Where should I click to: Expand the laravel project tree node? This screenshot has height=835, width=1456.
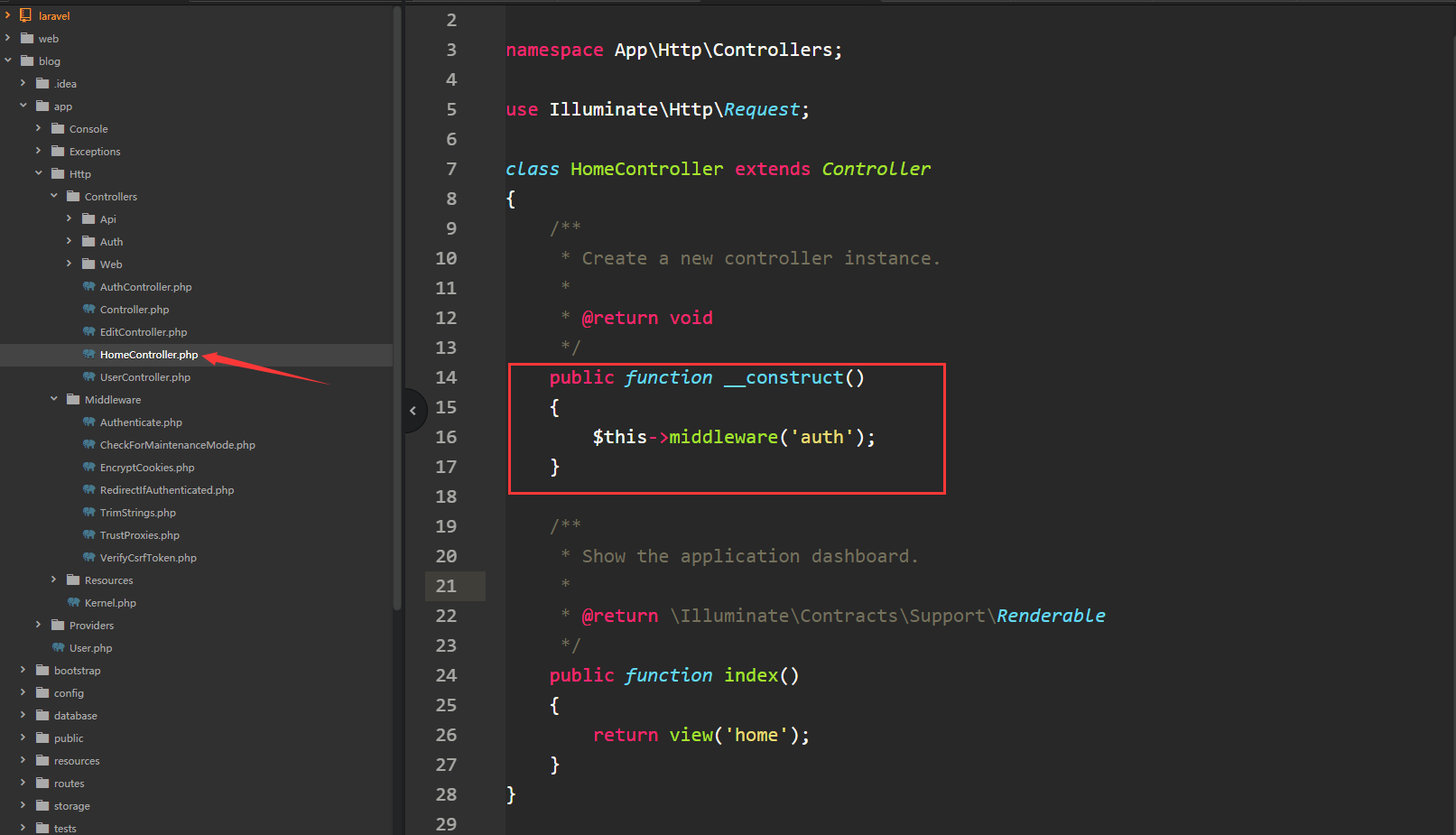pyautogui.click(x=8, y=15)
